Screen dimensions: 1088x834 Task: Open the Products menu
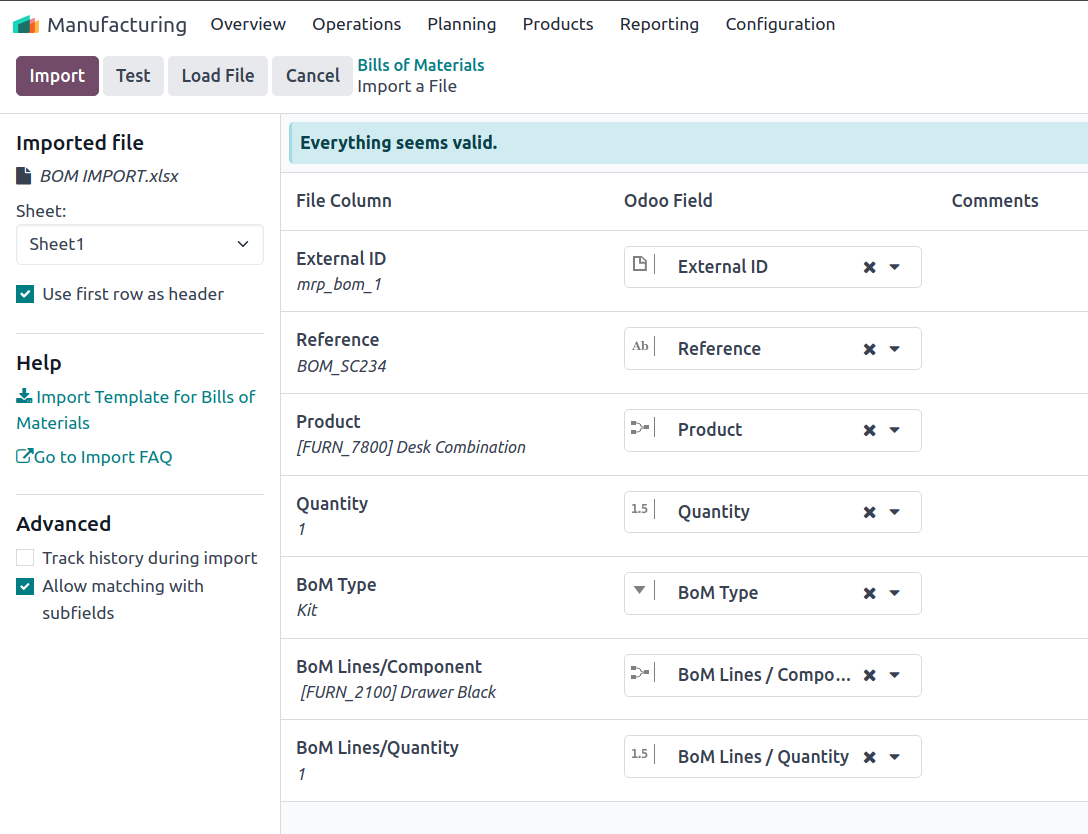558,24
